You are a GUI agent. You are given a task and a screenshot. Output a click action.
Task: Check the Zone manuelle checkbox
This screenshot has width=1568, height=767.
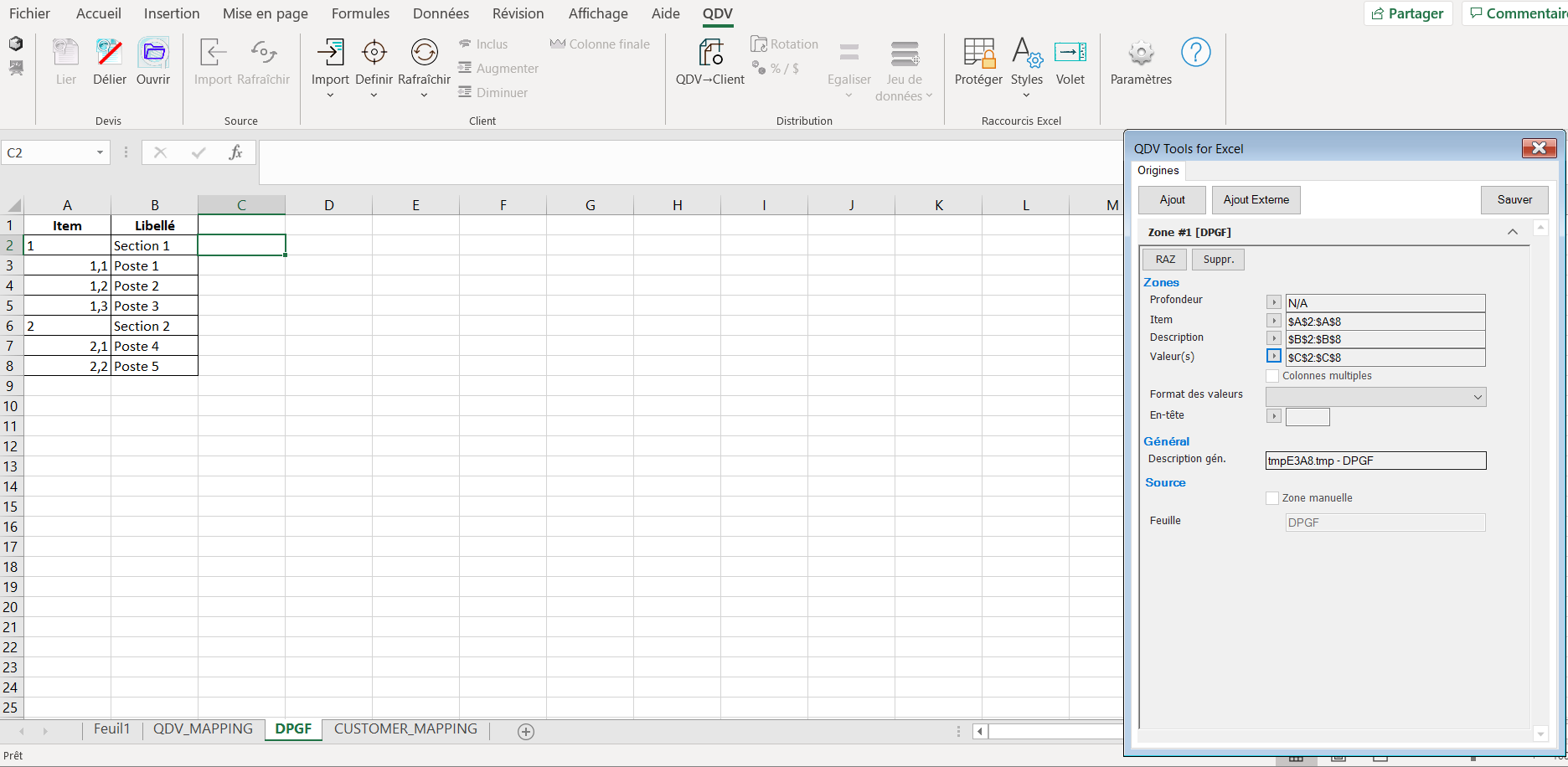[x=1272, y=498]
